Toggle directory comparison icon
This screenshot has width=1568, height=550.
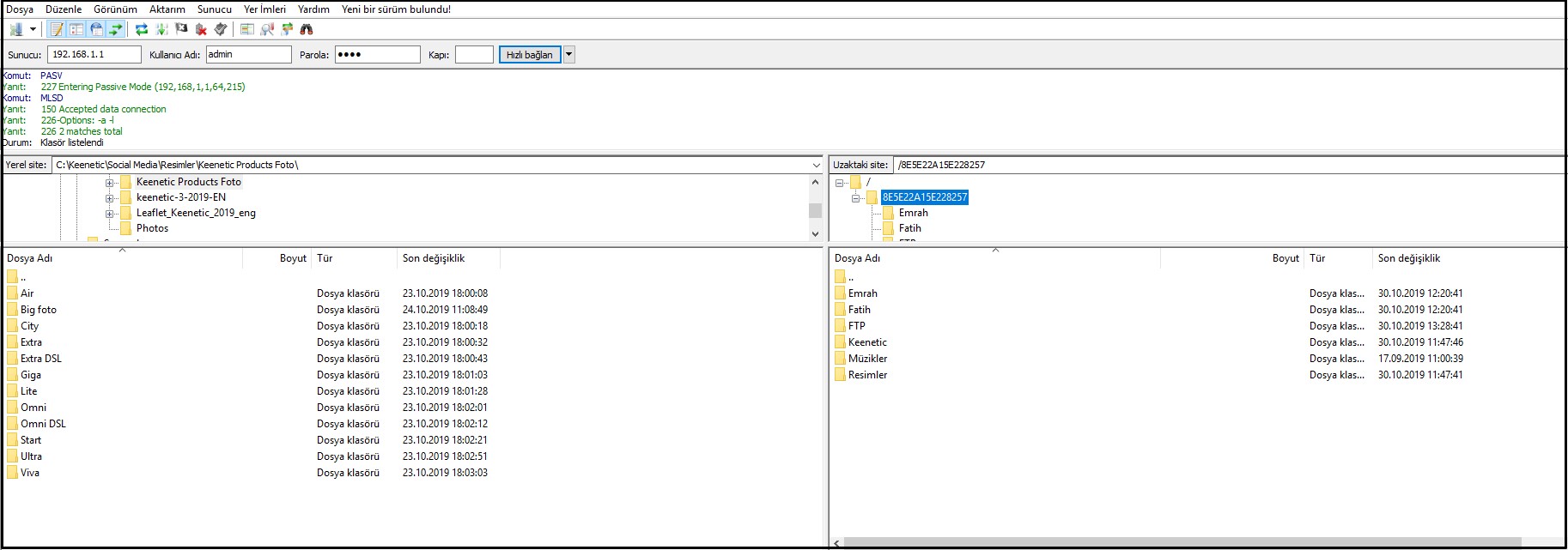[x=267, y=29]
